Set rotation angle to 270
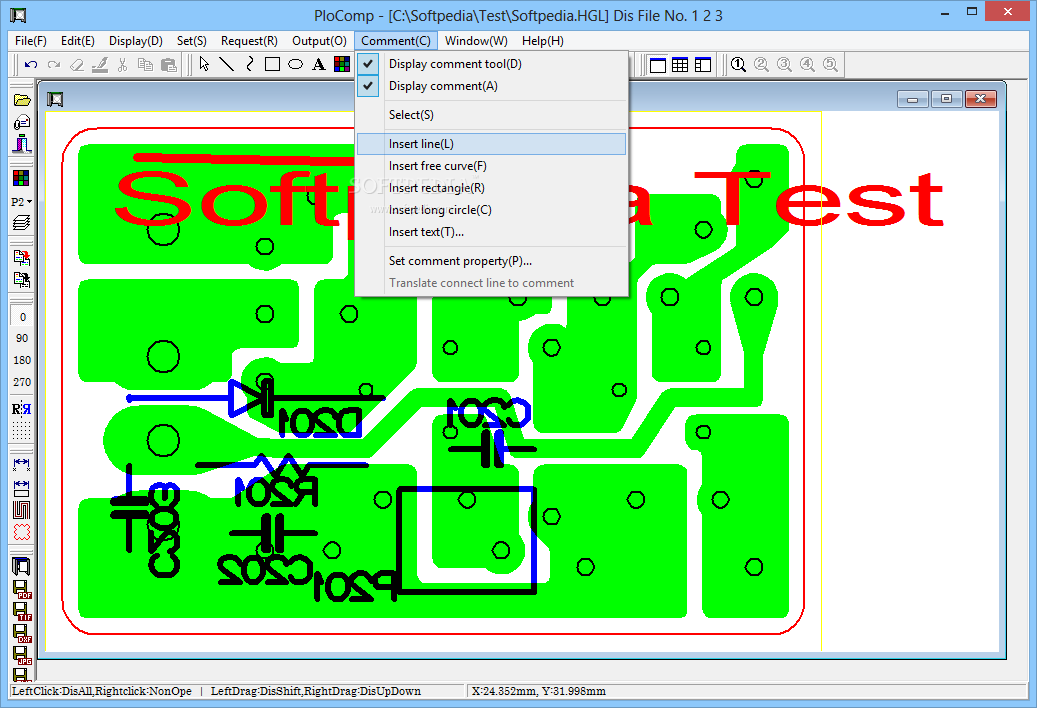This screenshot has height=708, width=1037. pos(22,382)
